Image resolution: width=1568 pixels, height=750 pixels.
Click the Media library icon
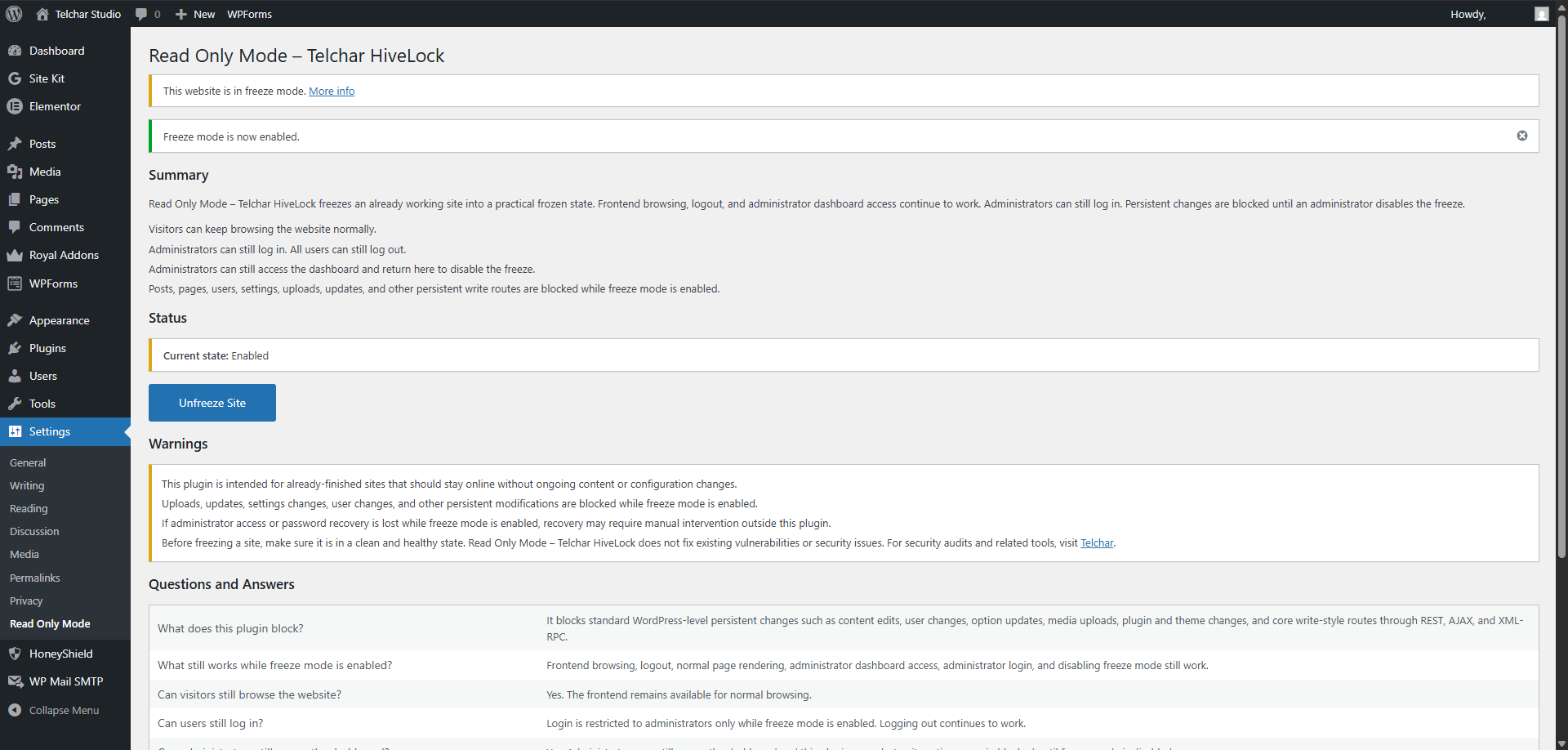15,172
